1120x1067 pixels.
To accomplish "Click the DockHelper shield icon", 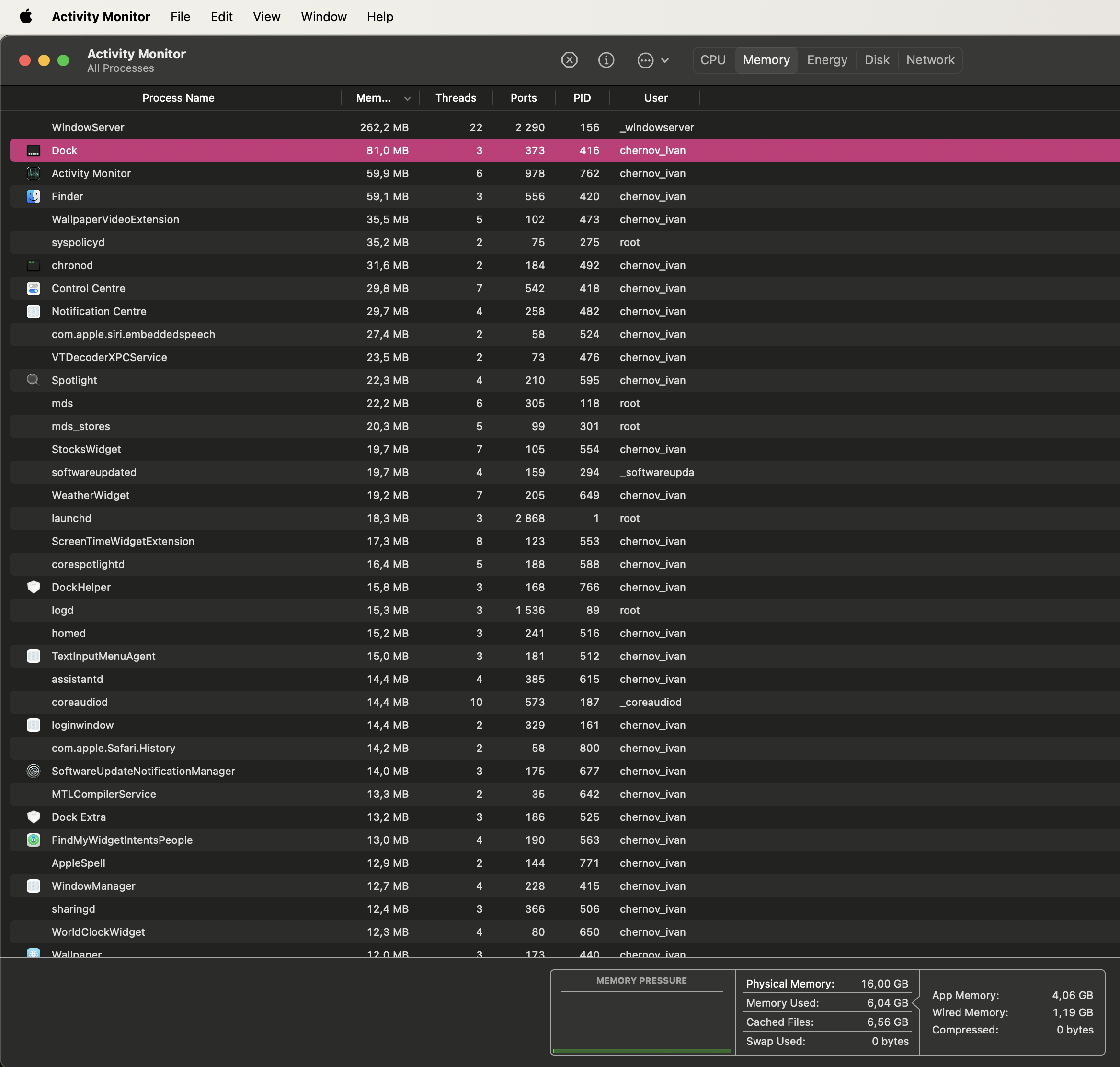I will pyautogui.click(x=34, y=587).
